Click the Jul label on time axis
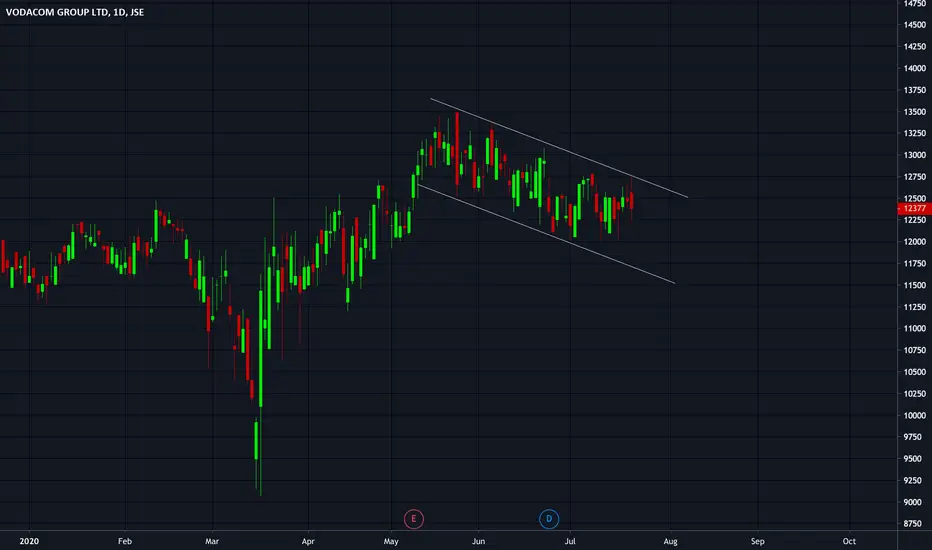Viewport: 932px width, 550px height. coord(570,541)
